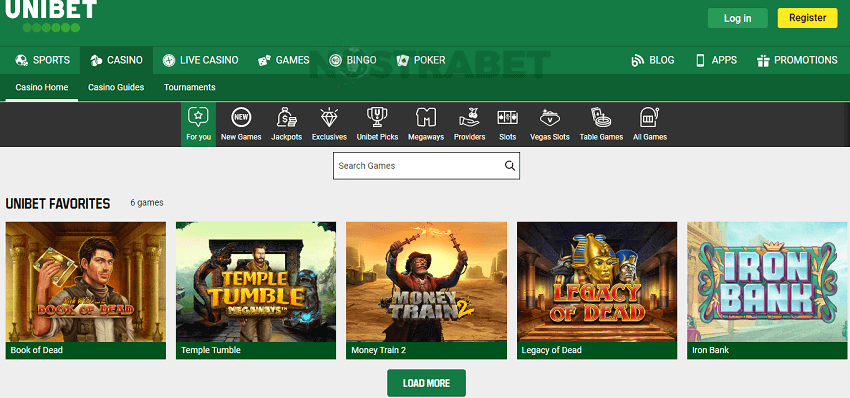Open the Blog link
This screenshot has width=850, height=398.
[653, 60]
